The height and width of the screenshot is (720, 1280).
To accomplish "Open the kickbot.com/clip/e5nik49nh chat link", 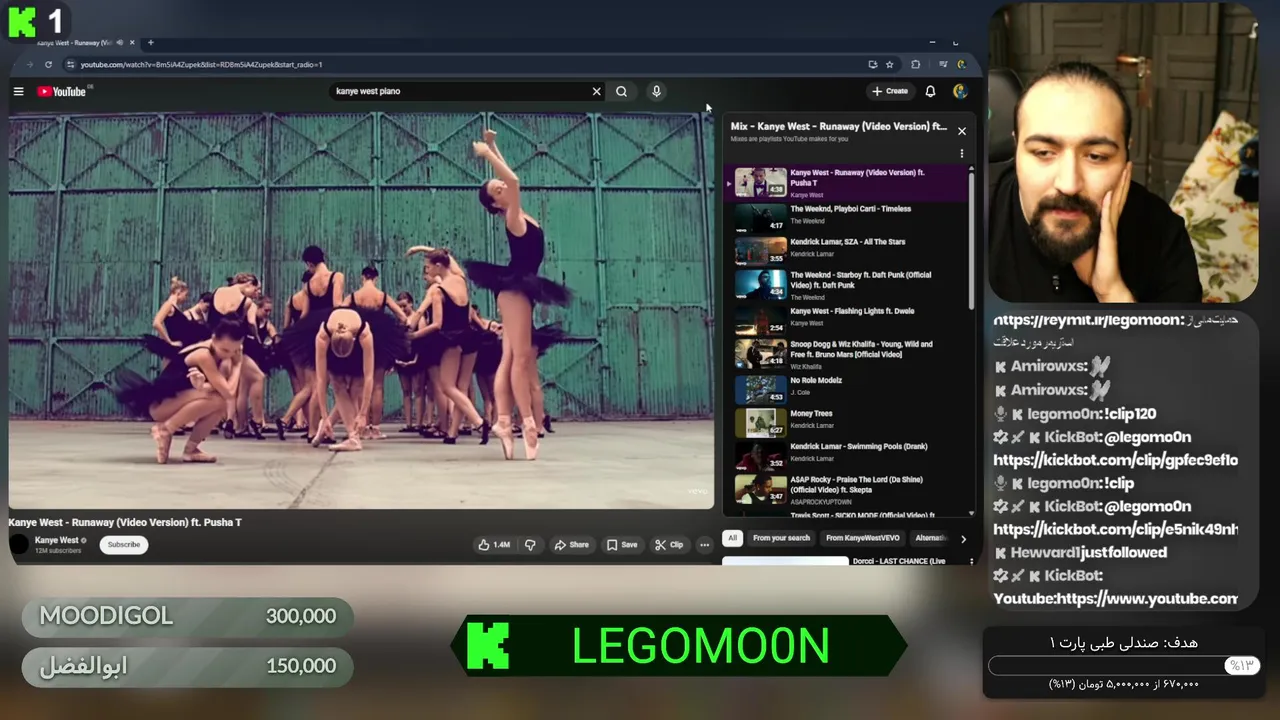I will pyautogui.click(x=1115, y=529).
